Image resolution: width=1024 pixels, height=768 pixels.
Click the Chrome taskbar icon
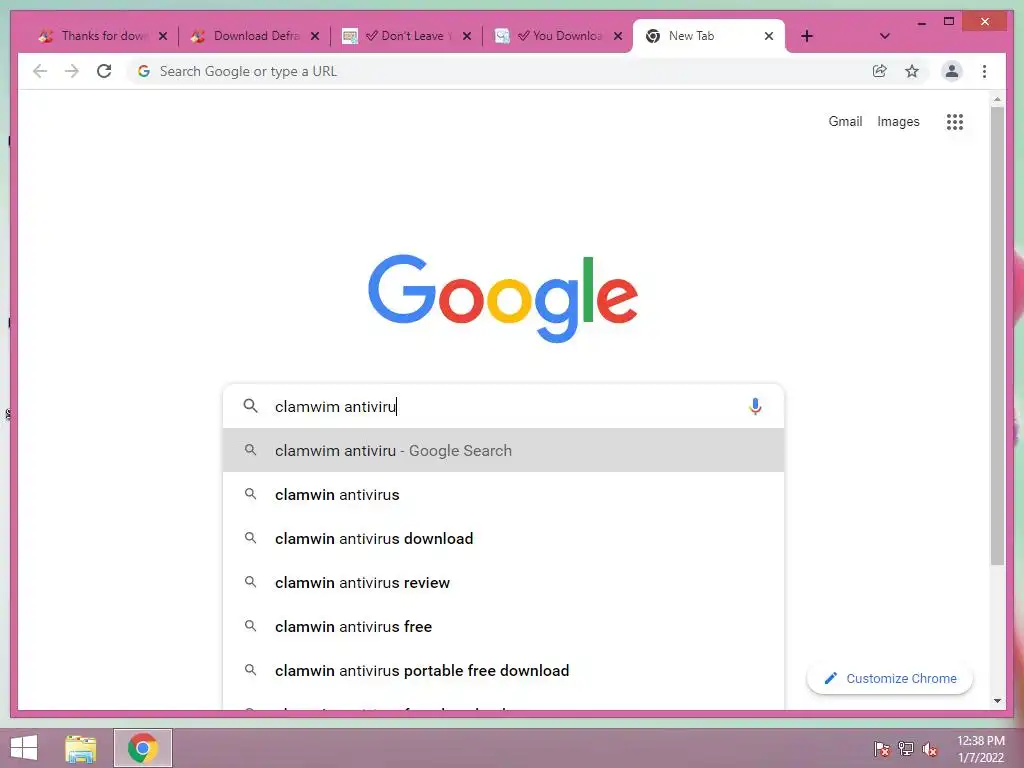(143, 748)
